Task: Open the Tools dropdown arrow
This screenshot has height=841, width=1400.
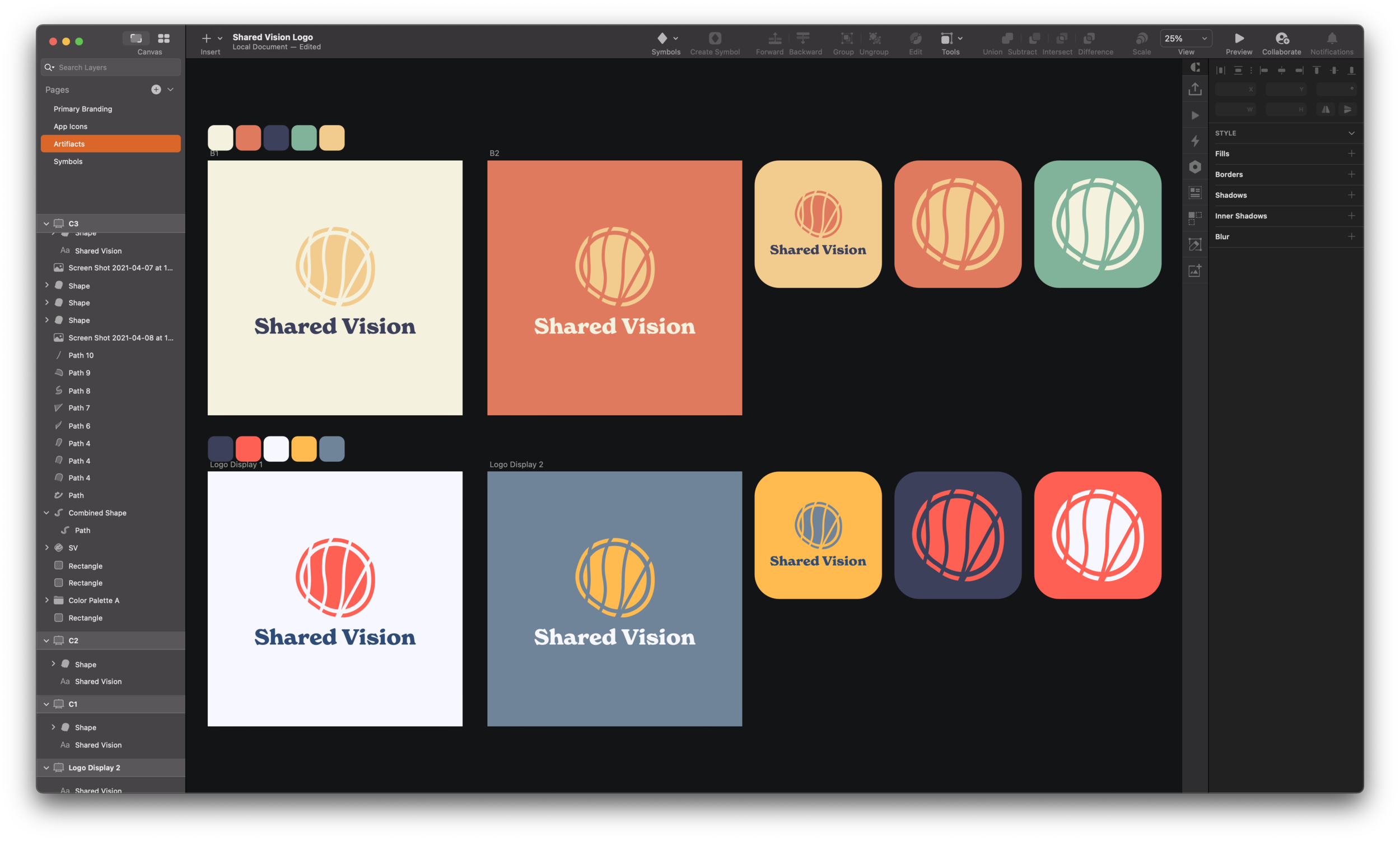Action: tap(960, 38)
